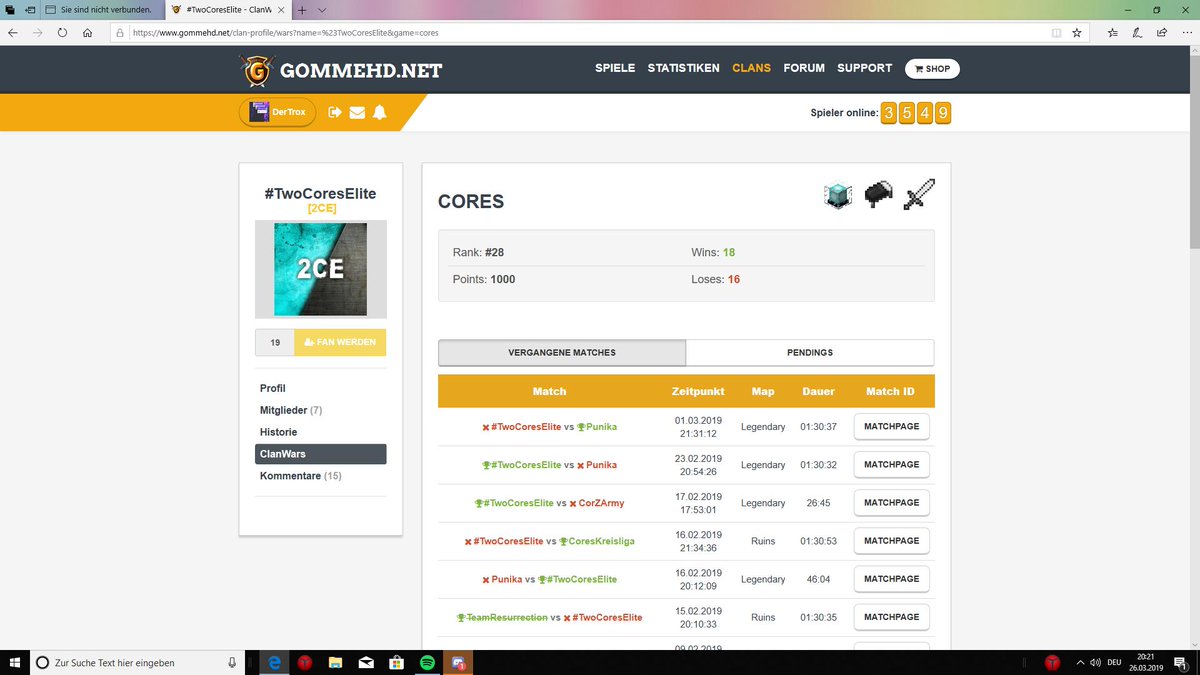Open the SUPPORT menu
This screenshot has width=1200, height=675.
864,68
